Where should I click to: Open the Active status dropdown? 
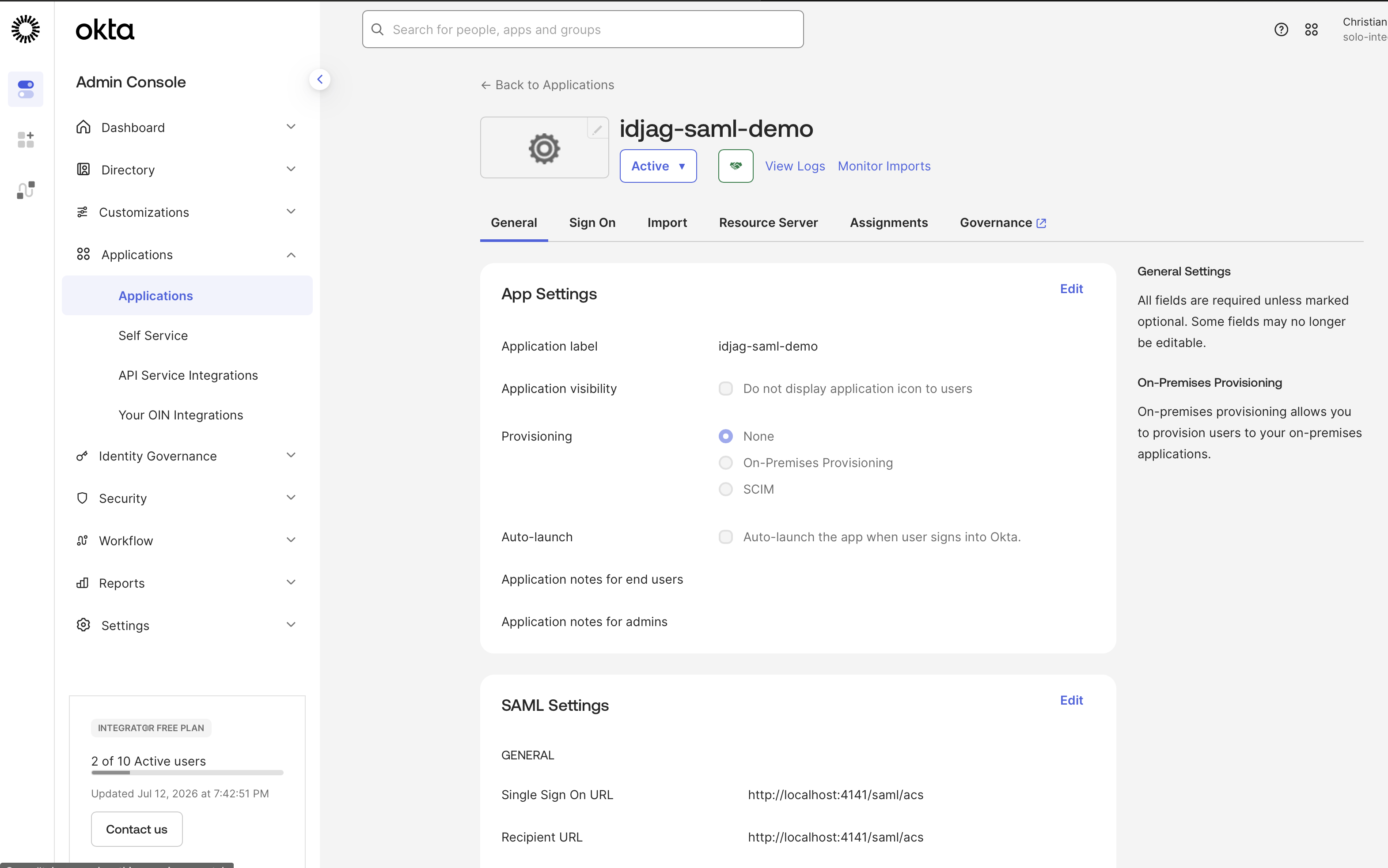pyautogui.click(x=658, y=166)
